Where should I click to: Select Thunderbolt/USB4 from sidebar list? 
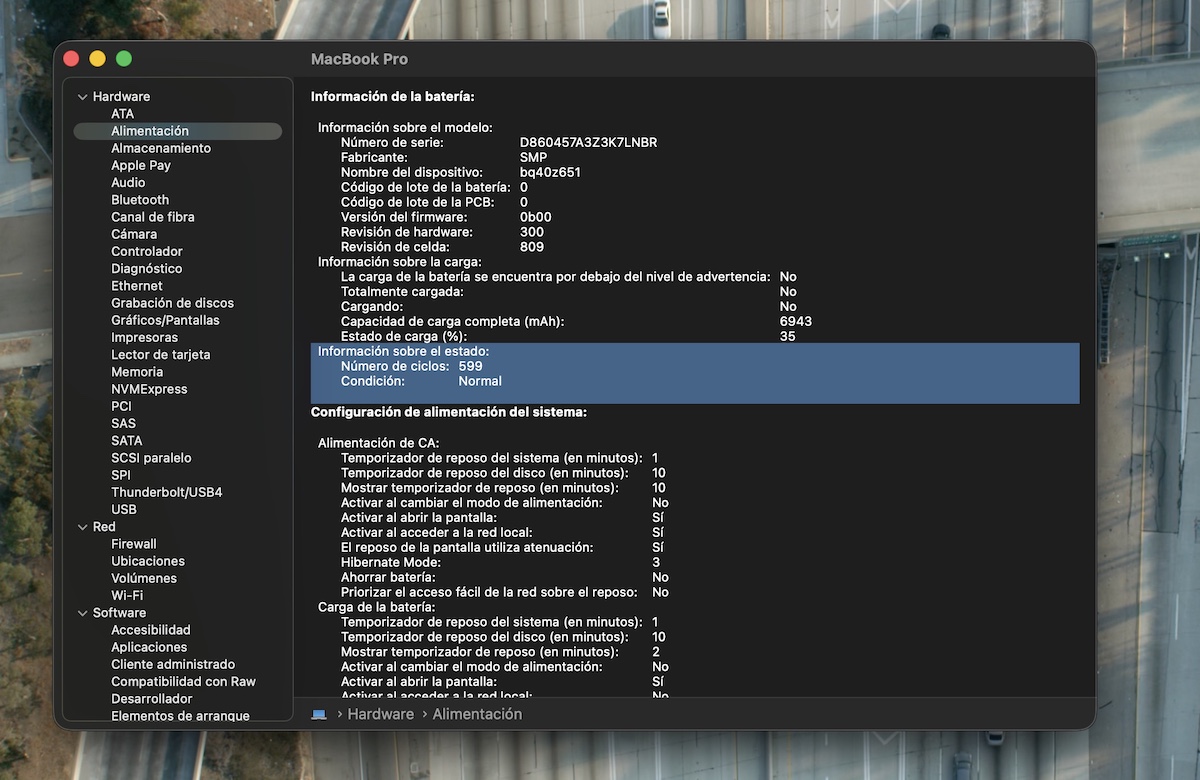click(166, 492)
